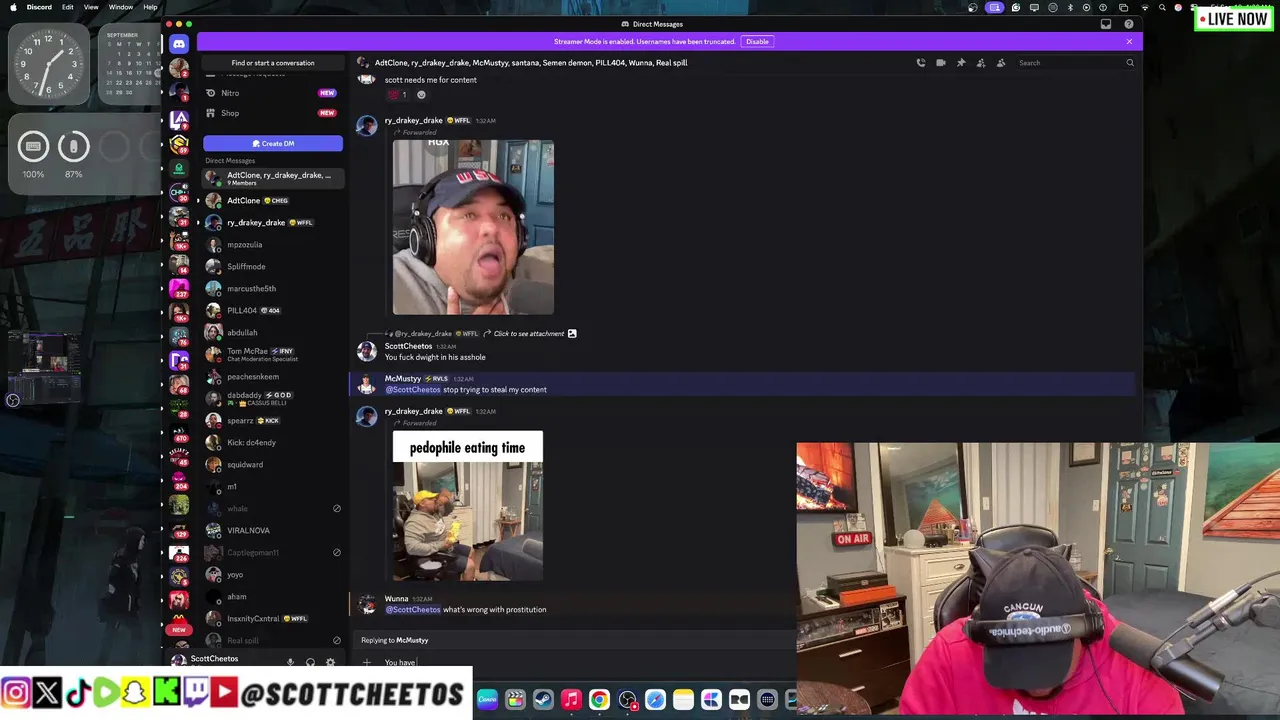Toggle microphone mute in user panel
This screenshot has width=1280, height=720.
tap(290, 662)
